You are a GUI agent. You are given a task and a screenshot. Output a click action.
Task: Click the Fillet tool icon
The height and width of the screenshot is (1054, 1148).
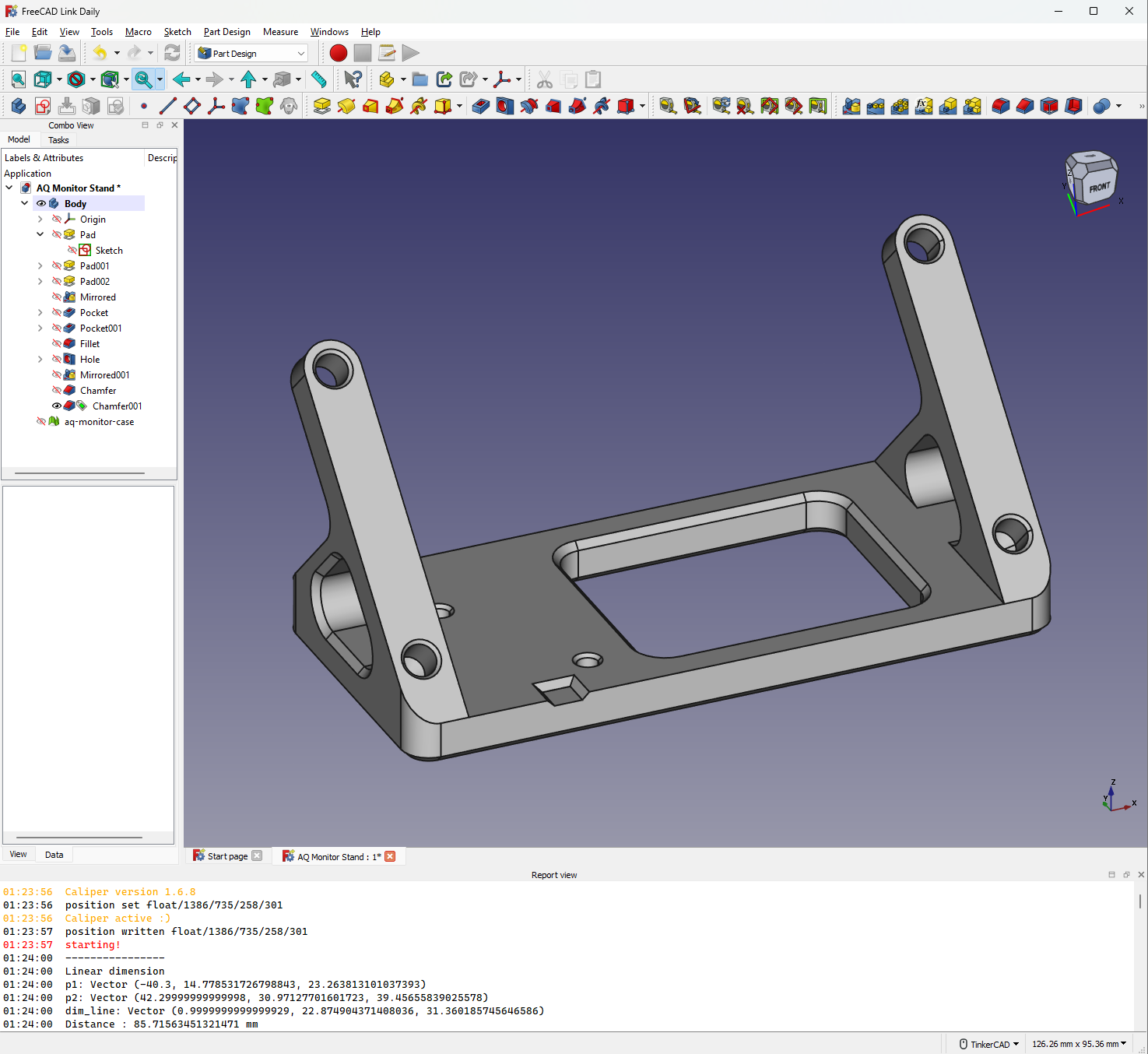[1001, 106]
